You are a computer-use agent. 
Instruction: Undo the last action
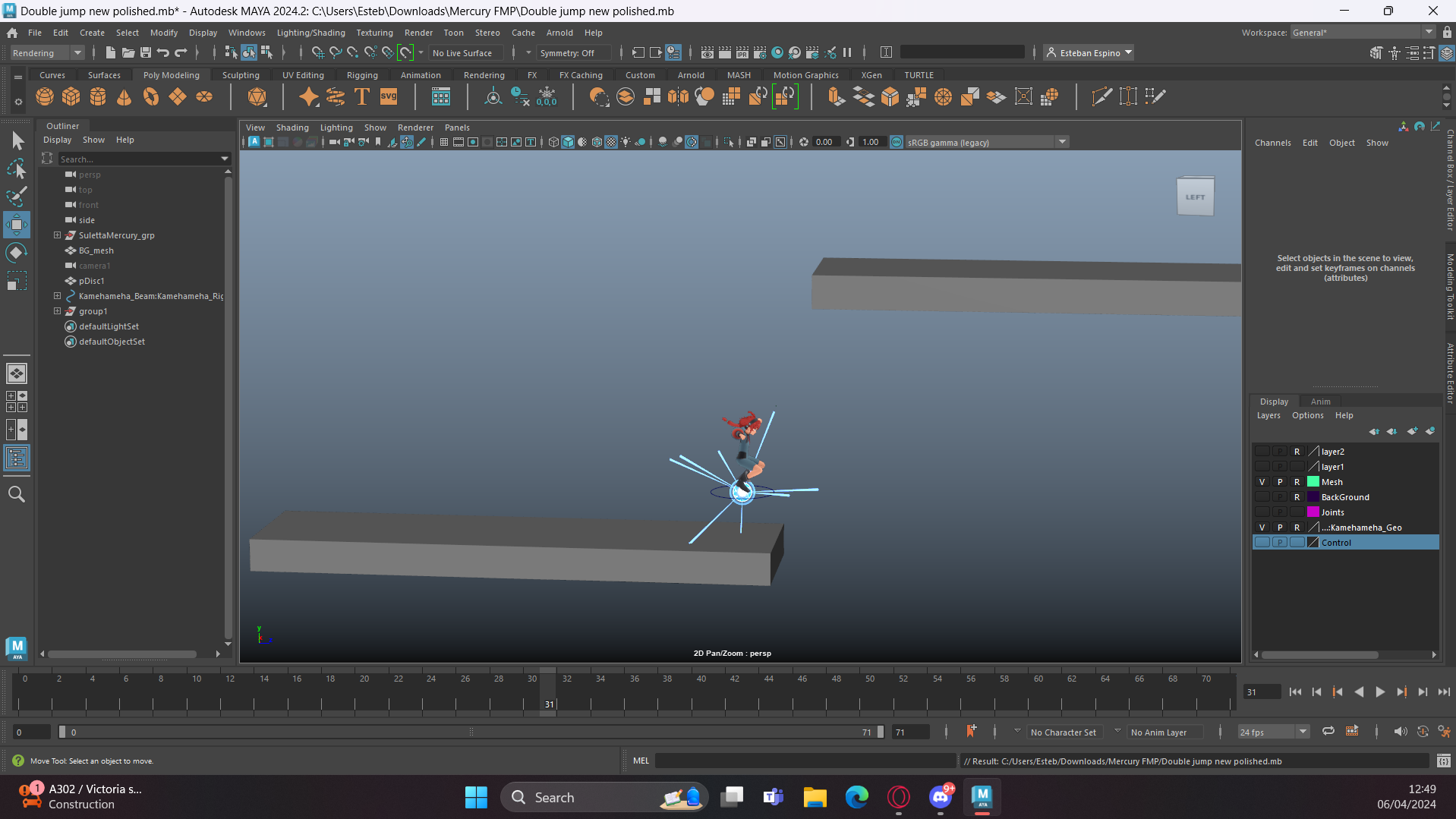162,52
